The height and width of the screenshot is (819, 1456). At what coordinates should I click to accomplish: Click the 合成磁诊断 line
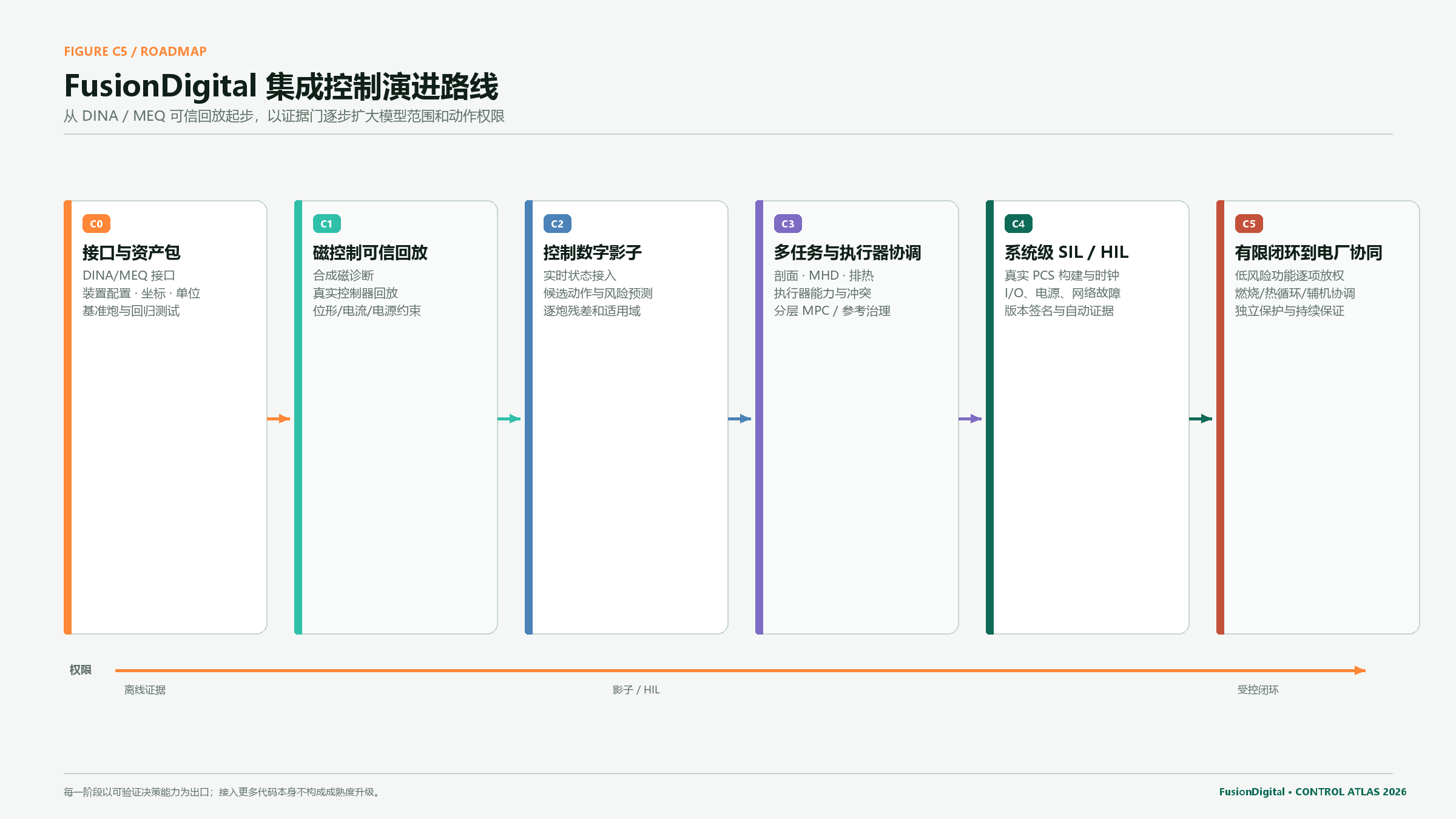(343, 275)
